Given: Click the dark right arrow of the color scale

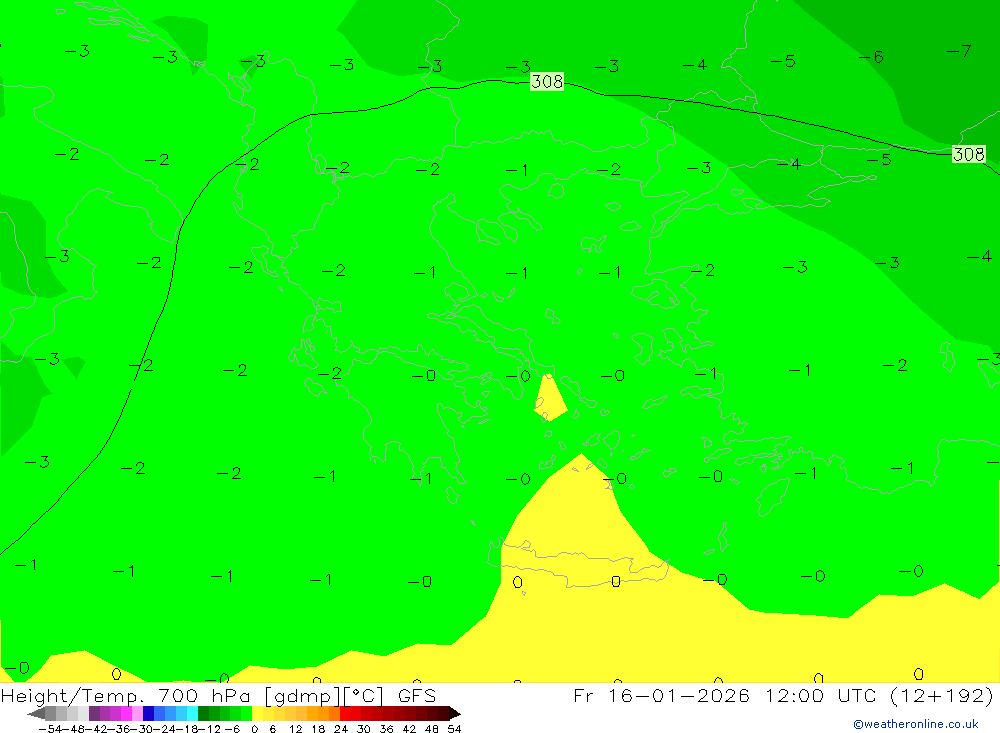Looking at the screenshot, I should point(455,714).
